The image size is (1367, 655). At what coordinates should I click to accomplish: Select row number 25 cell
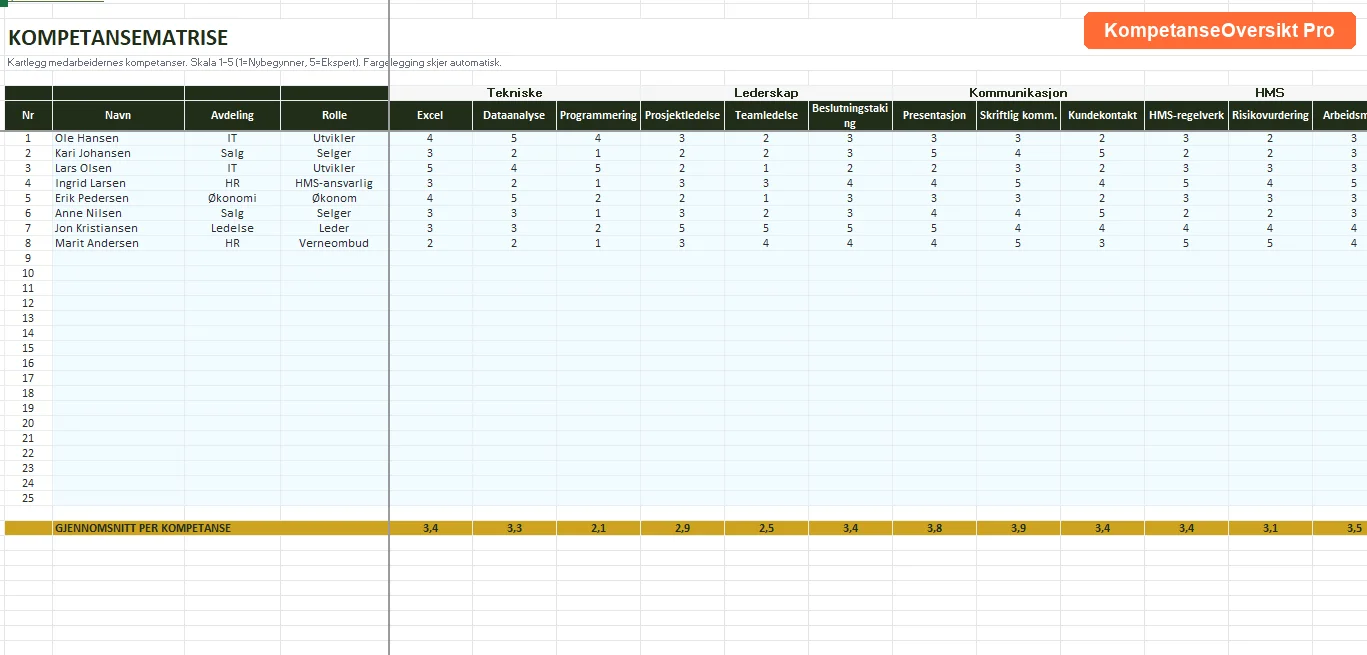tap(28, 498)
